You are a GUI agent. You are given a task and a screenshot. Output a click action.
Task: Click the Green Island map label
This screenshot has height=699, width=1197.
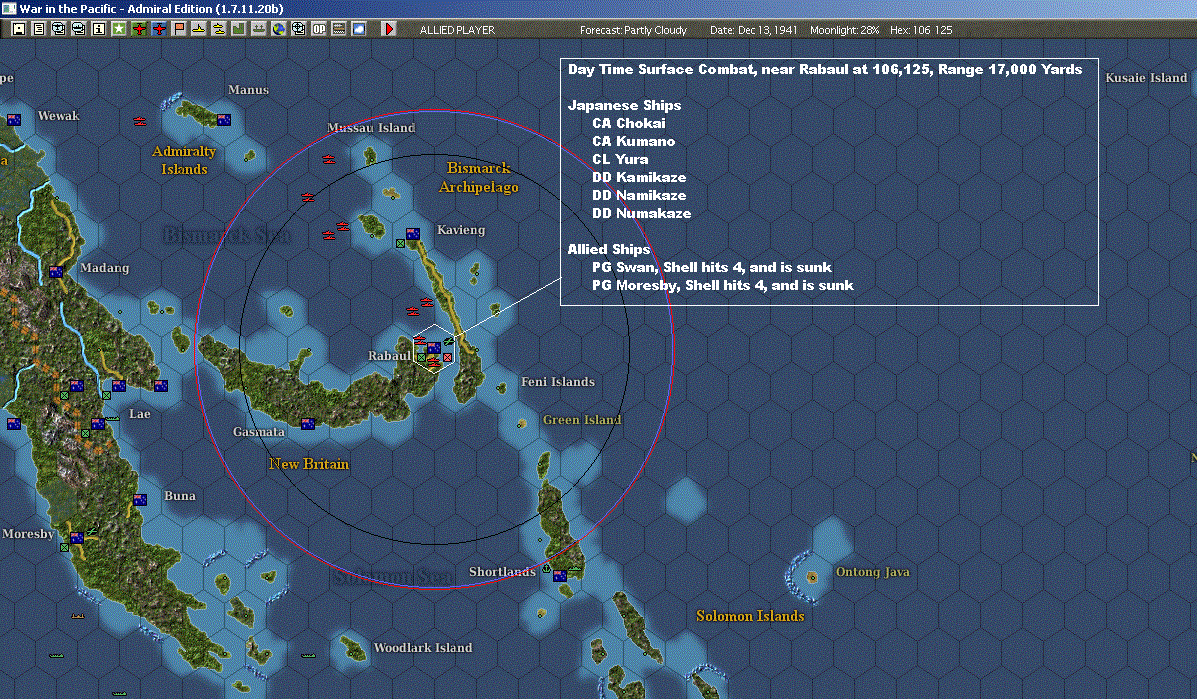click(x=582, y=420)
